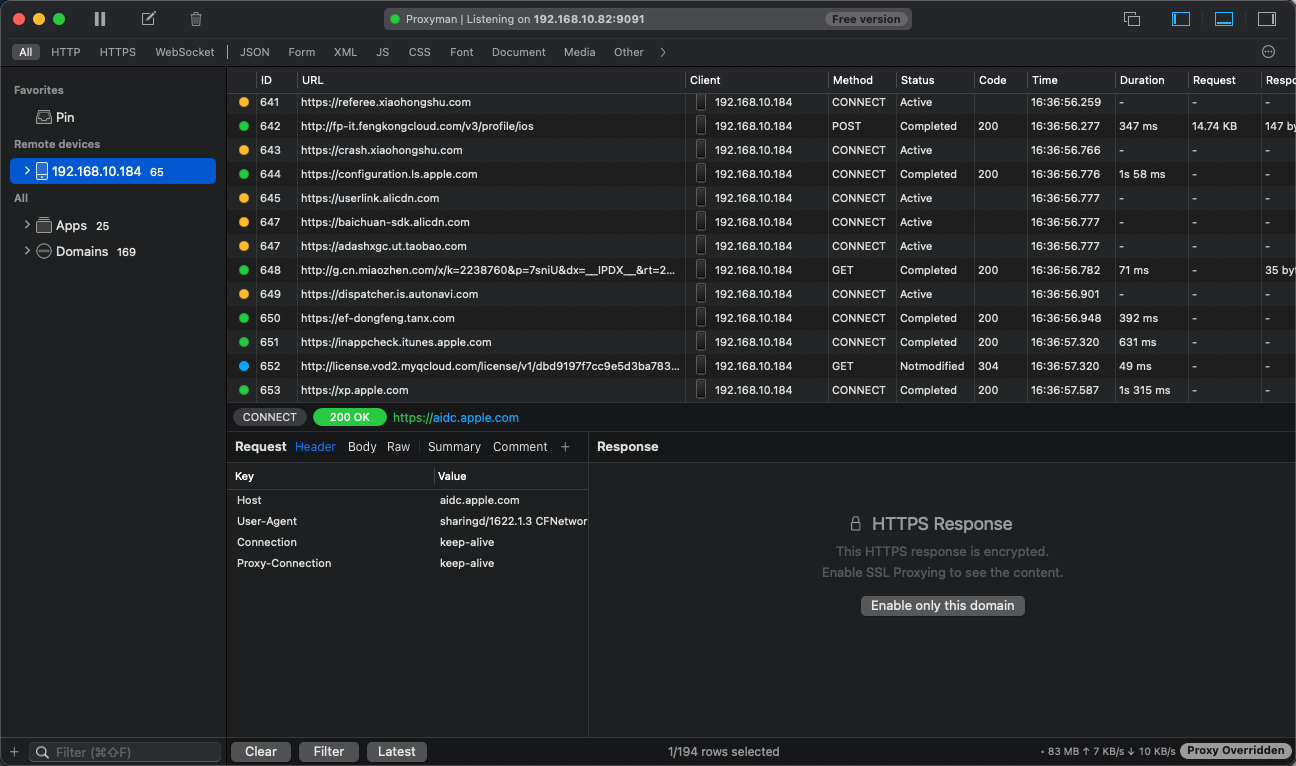Click the Free version badge

(866, 19)
